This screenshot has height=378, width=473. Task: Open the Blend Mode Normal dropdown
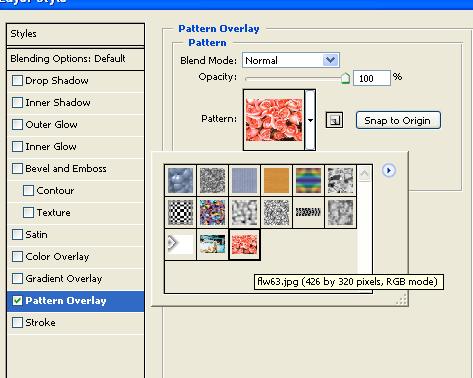point(291,60)
